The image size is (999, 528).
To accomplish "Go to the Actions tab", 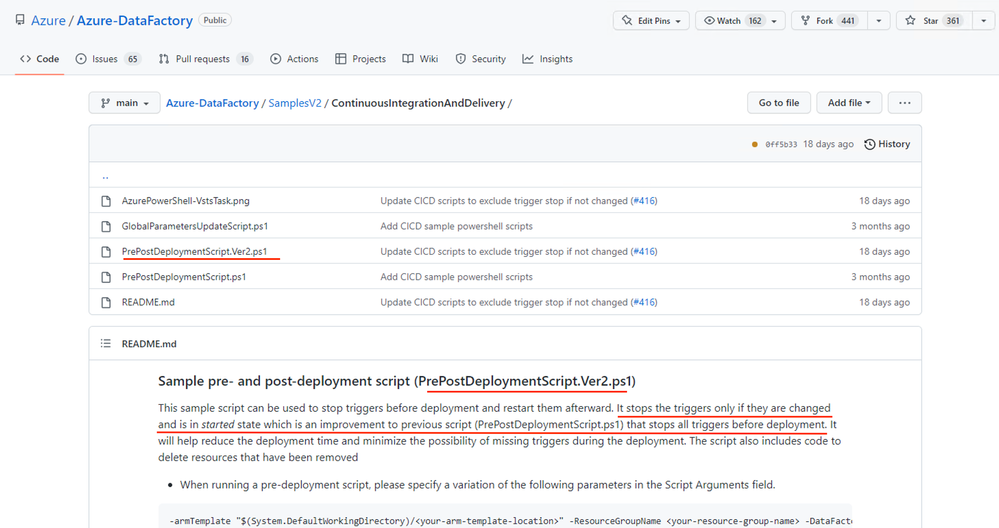I will (x=294, y=59).
